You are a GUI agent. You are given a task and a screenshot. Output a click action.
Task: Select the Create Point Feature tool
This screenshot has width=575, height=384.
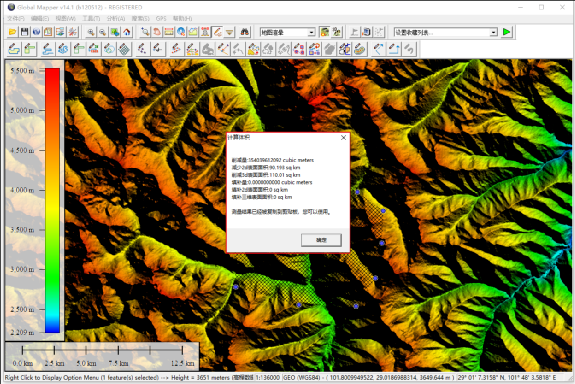[142, 49]
